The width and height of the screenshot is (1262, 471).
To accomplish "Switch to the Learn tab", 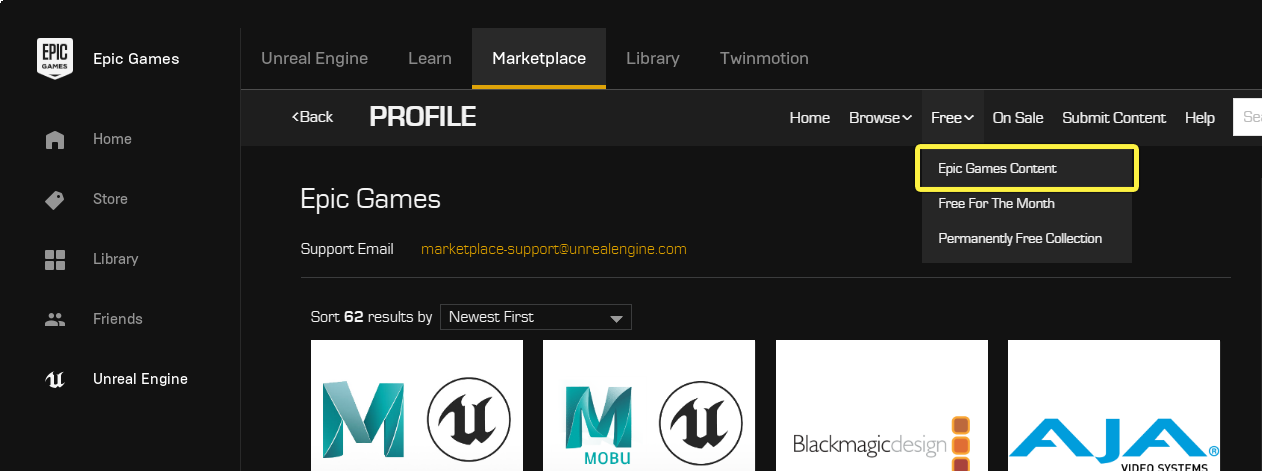I will tap(430, 58).
